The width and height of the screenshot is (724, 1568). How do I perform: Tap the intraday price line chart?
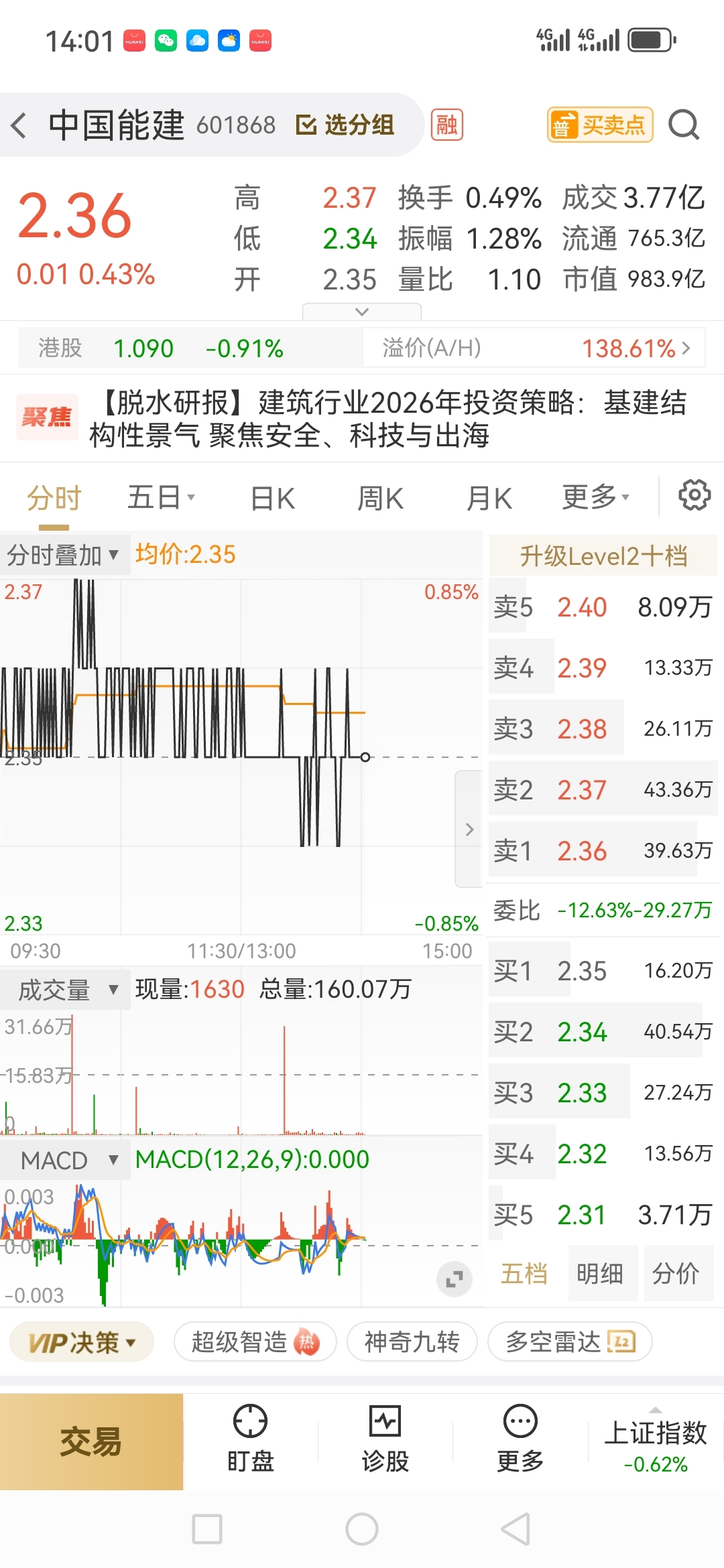pos(241,757)
